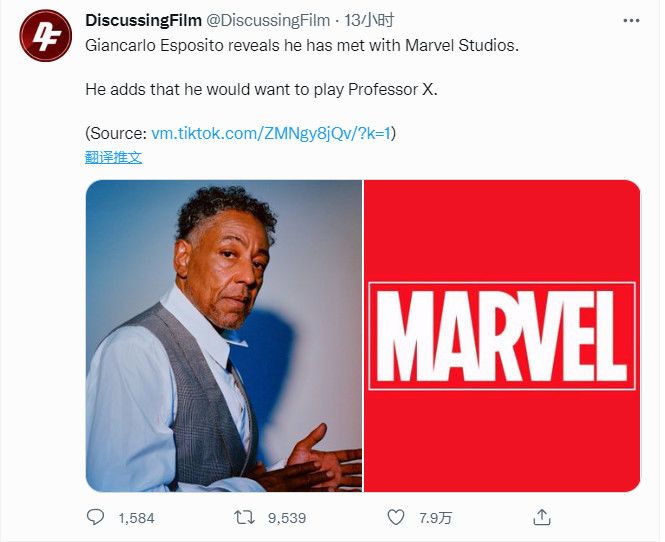This screenshot has width=665, height=542.
Task: Click the white MARVEL lettering in the logo
Action: 501,337
